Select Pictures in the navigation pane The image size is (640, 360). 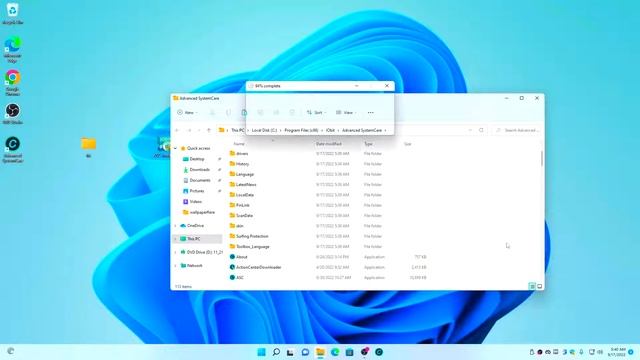point(196,191)
